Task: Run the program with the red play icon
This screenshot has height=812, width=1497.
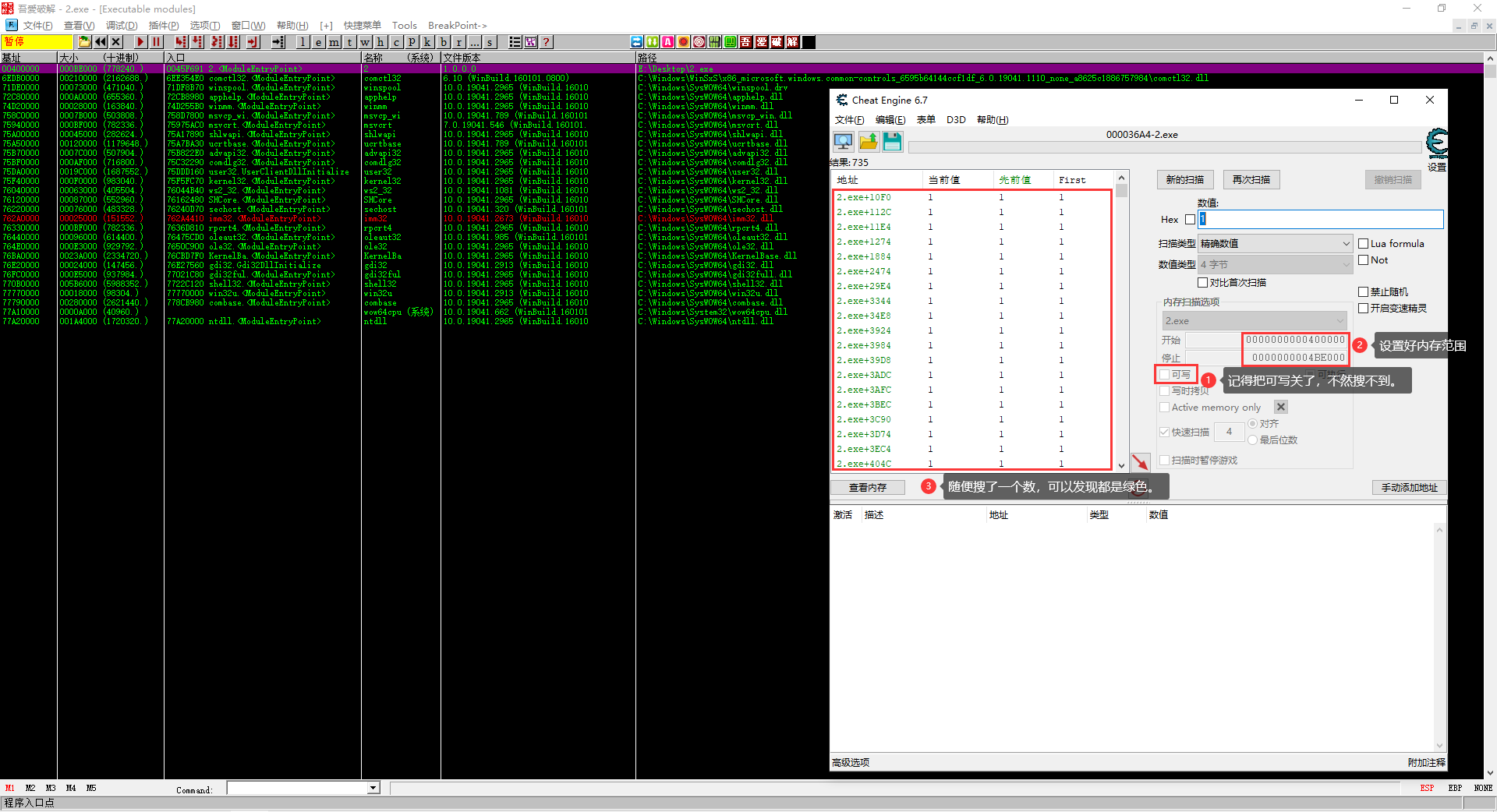Action: pos(140,42)
